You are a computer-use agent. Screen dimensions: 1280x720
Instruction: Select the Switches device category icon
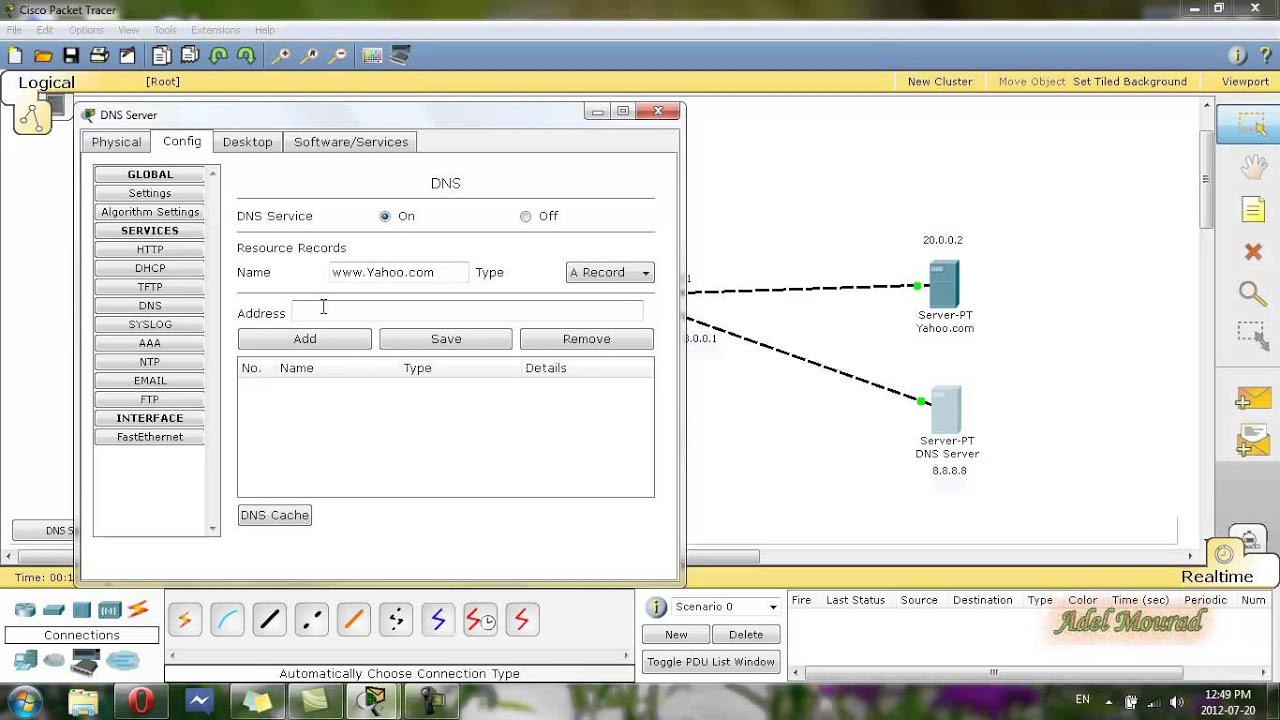tap(54, 610)
